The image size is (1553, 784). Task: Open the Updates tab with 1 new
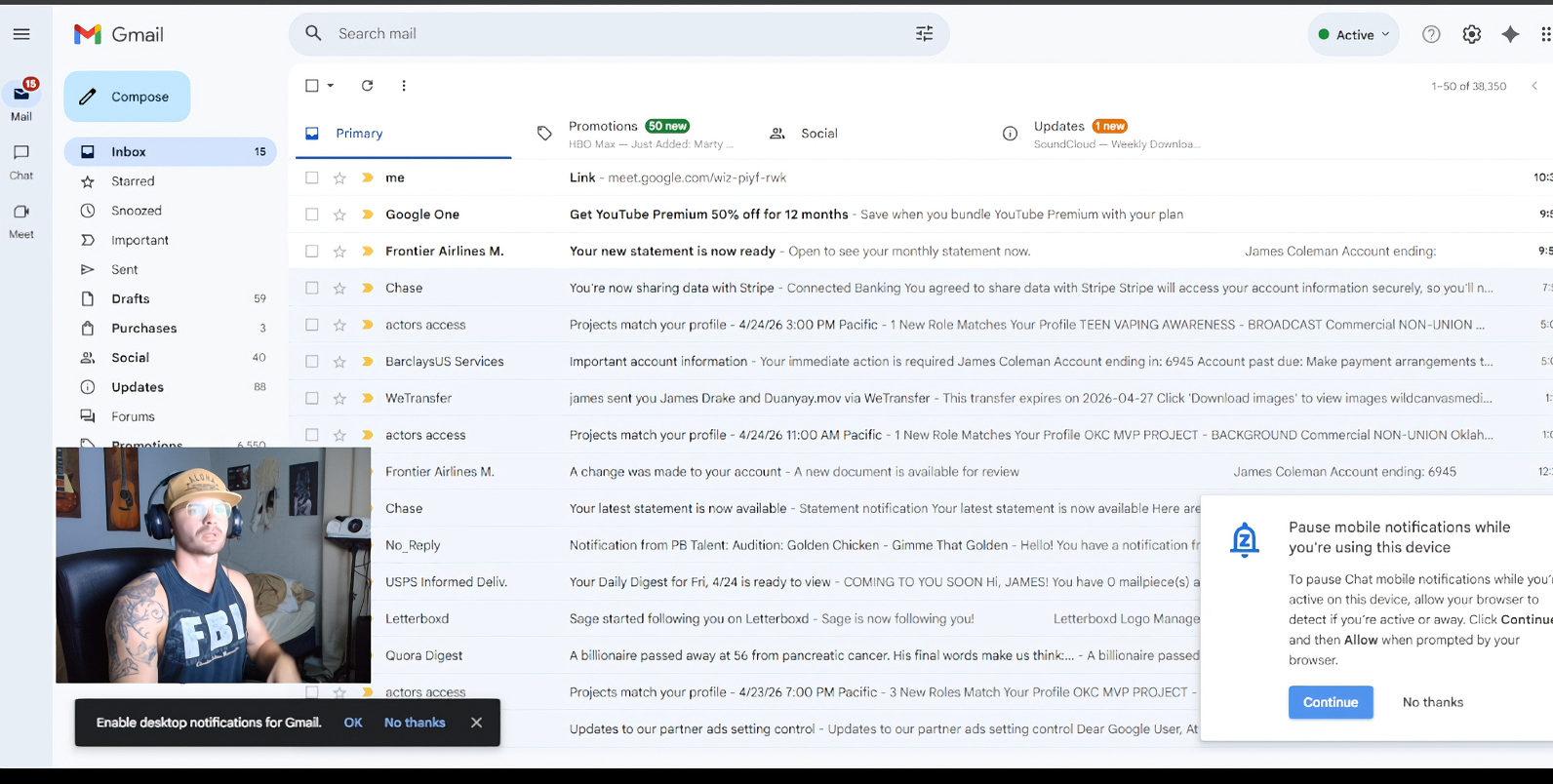tap(1102, 134)
